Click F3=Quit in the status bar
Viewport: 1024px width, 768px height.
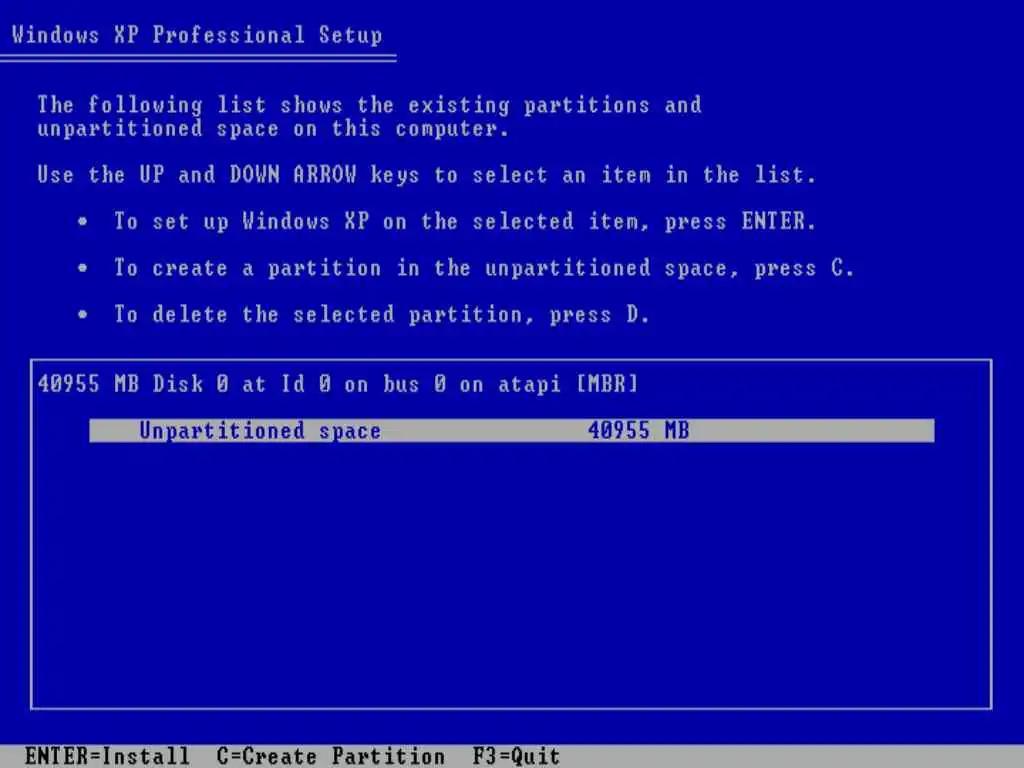[516, 756]
